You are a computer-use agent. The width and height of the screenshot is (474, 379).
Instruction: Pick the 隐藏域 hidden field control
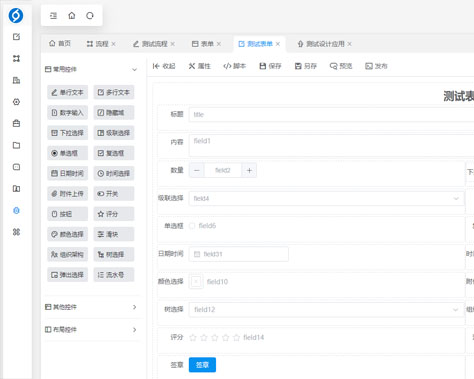(114, 113)
